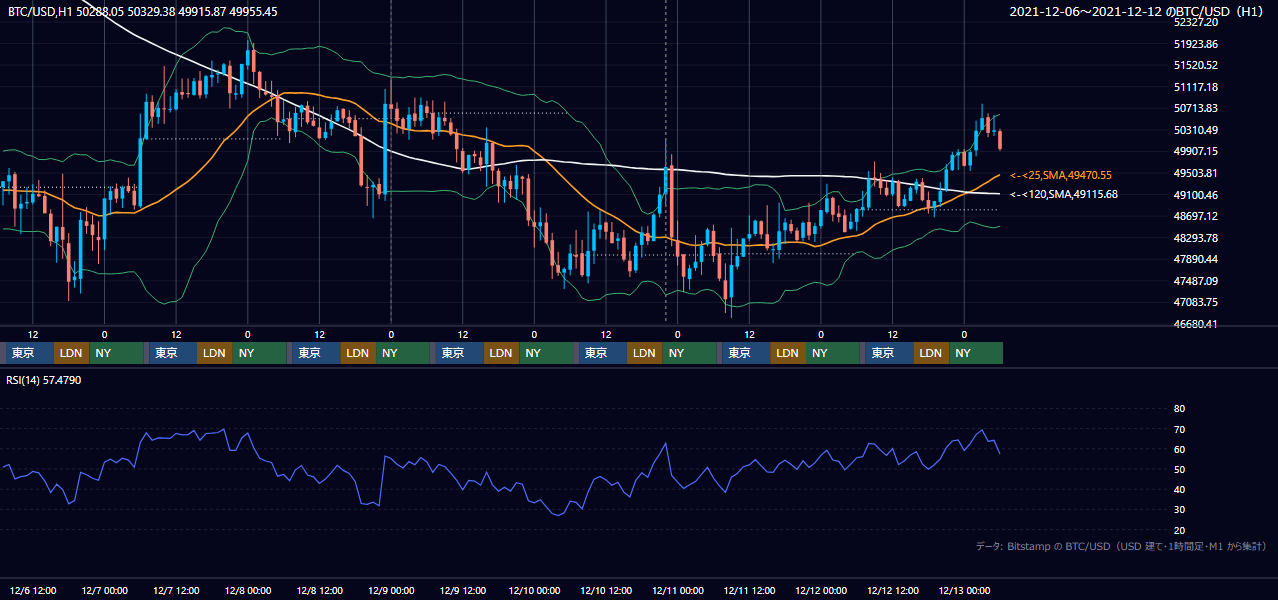Screen dimensions: 1278x600
Task: Click price axis label 47487.09
Action: [1195, 281]
